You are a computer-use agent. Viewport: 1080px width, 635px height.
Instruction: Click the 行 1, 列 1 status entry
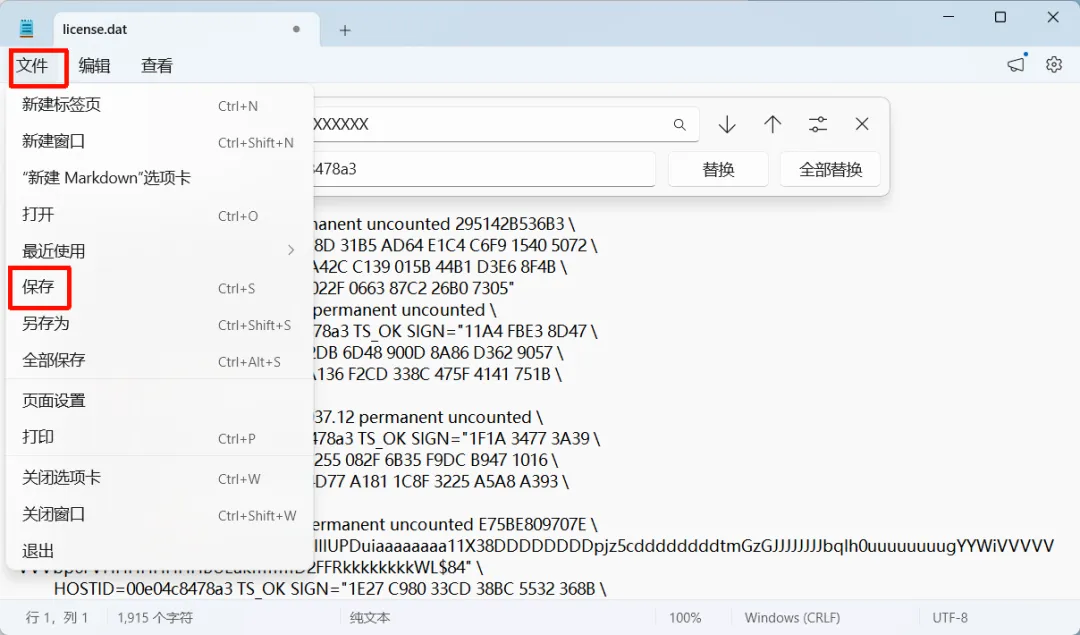57,618
